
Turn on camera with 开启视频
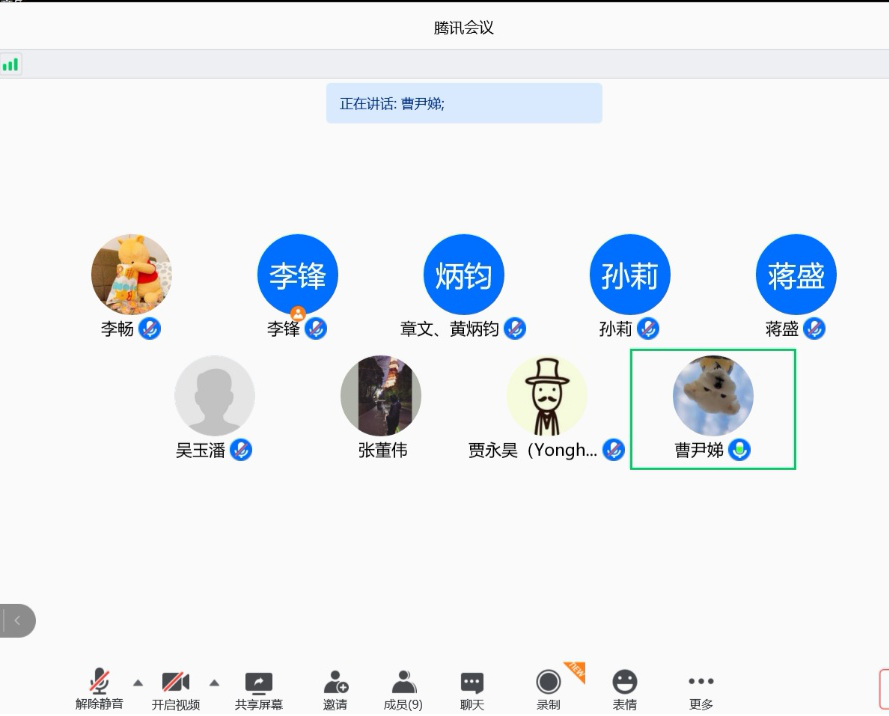pos(176,688)
